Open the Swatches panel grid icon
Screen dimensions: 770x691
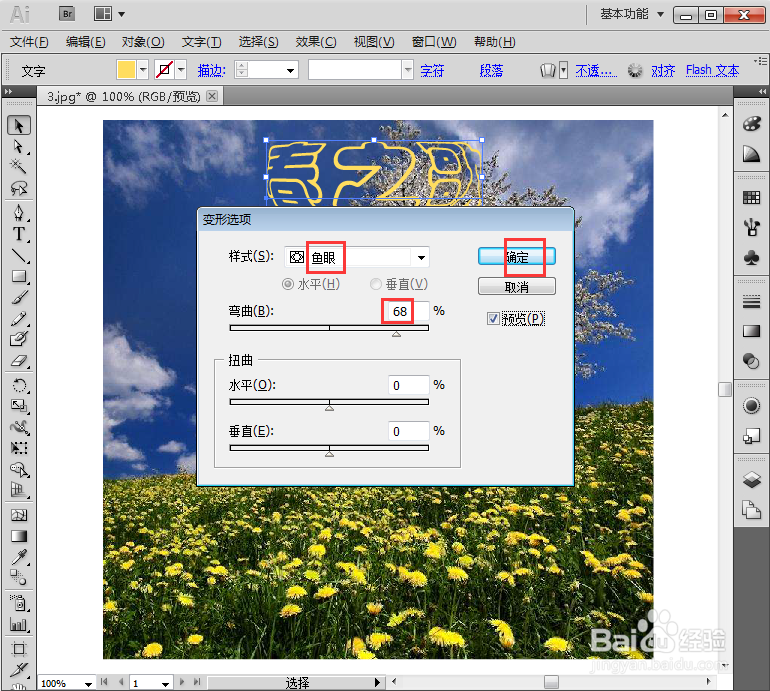751,198
